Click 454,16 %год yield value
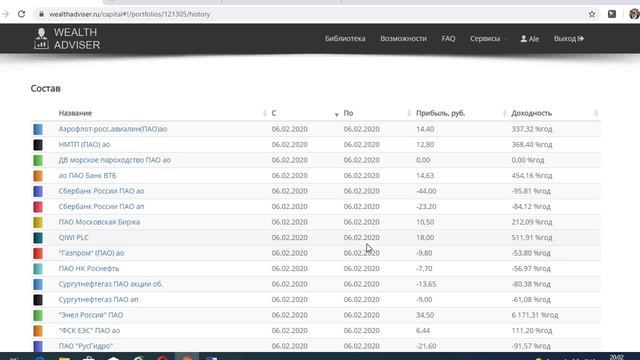This screenshot has height=360, width=640. (532, 176)
